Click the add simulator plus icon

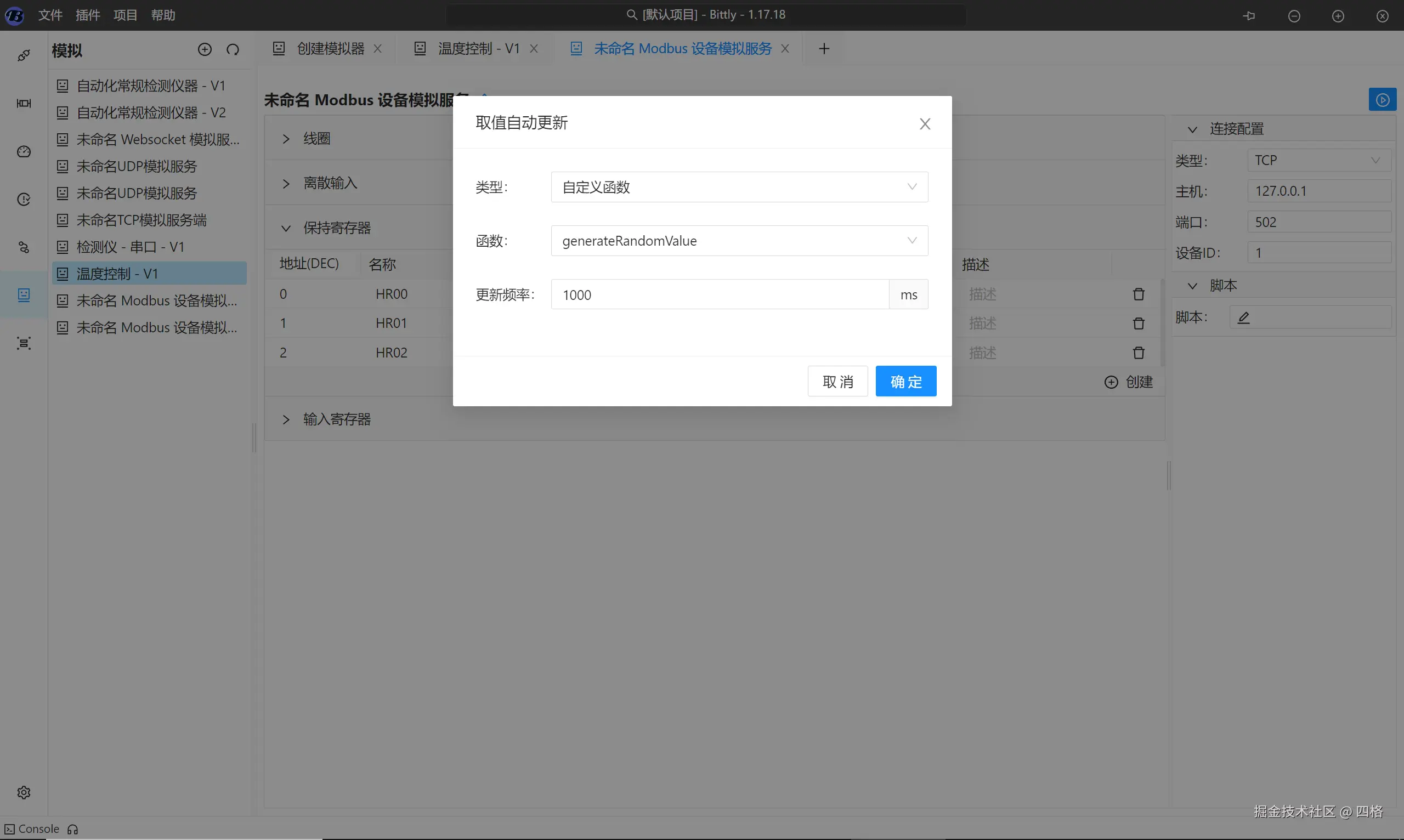click(x=205, y=50)
